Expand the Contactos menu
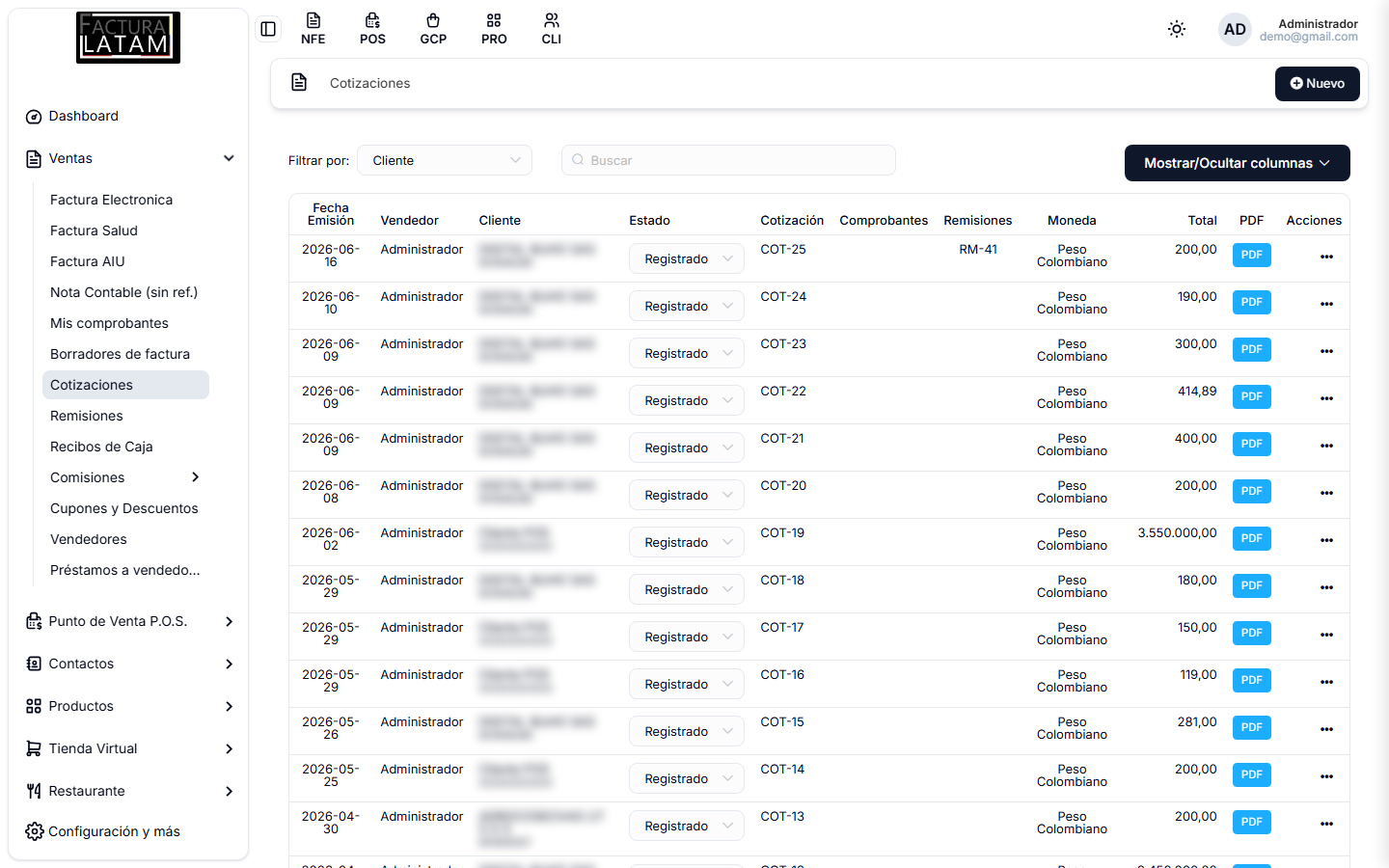The height and width of the screenshot is (868, 1389). pyautogui.click(x=129, y=664)
